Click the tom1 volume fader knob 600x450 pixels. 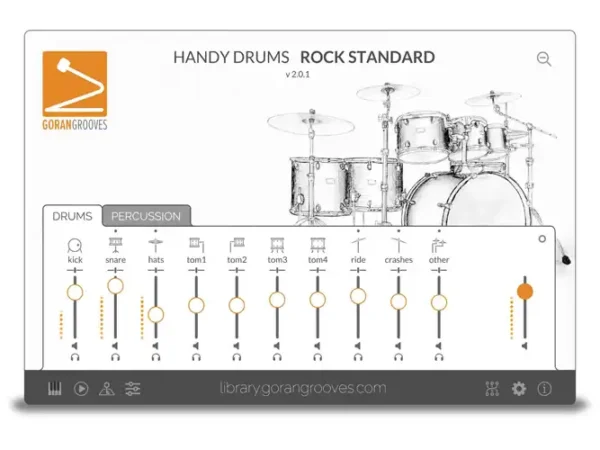tap(196, 305)
